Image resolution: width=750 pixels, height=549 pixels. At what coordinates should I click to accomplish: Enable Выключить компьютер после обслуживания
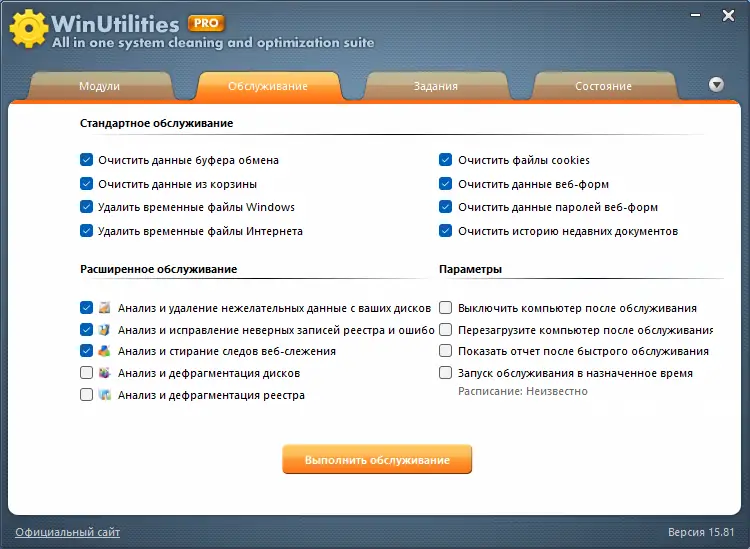point(445,307)
